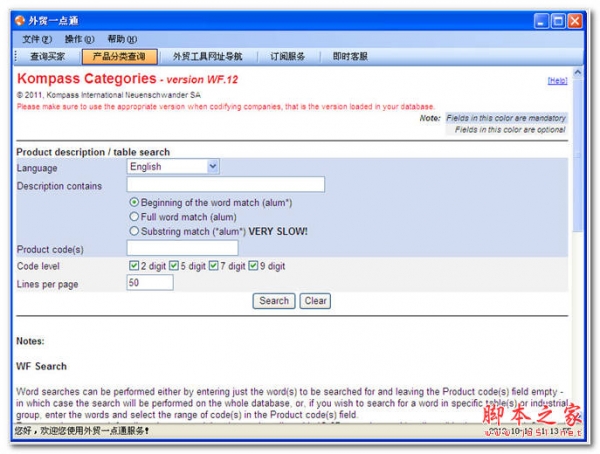Screen dimensions: 600x454
Task: Click 'Fields in this color are optional'
Action: point(510,130)
